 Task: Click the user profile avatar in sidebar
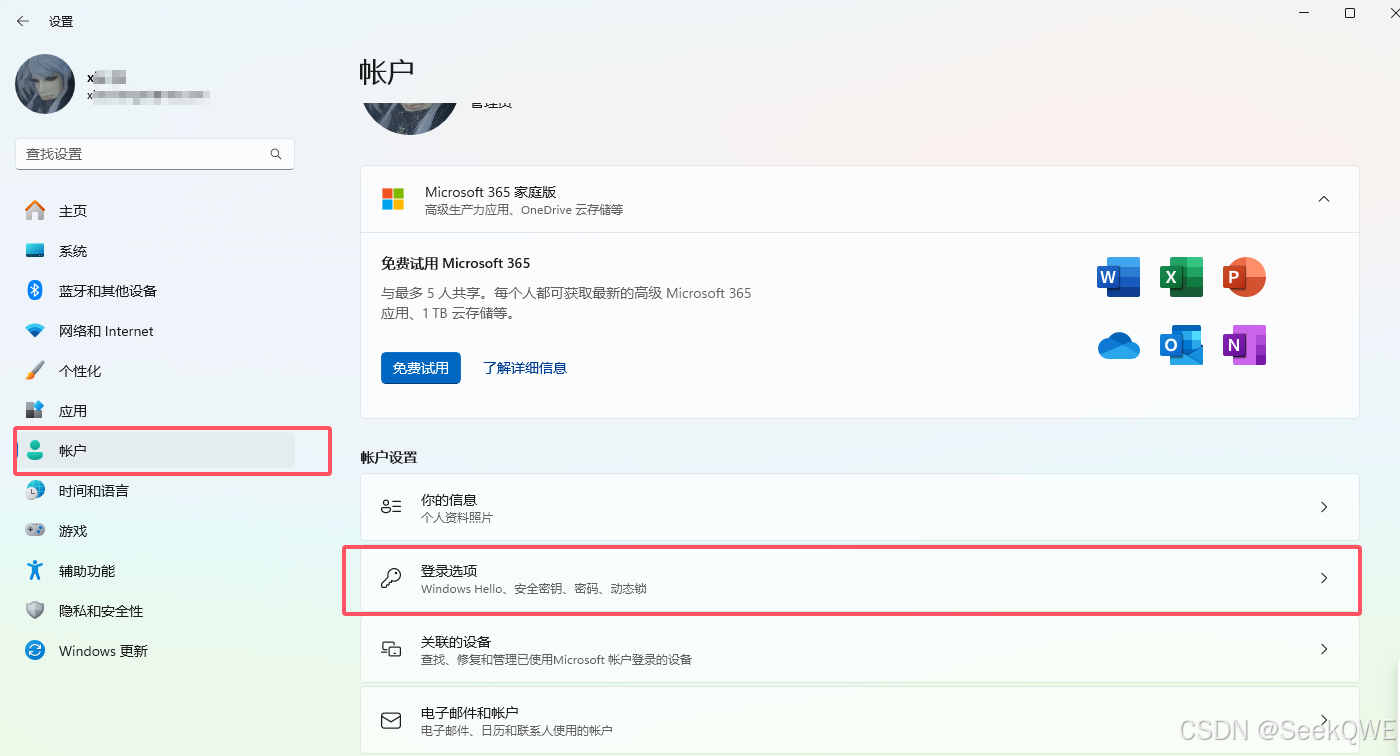pos(45,84)
